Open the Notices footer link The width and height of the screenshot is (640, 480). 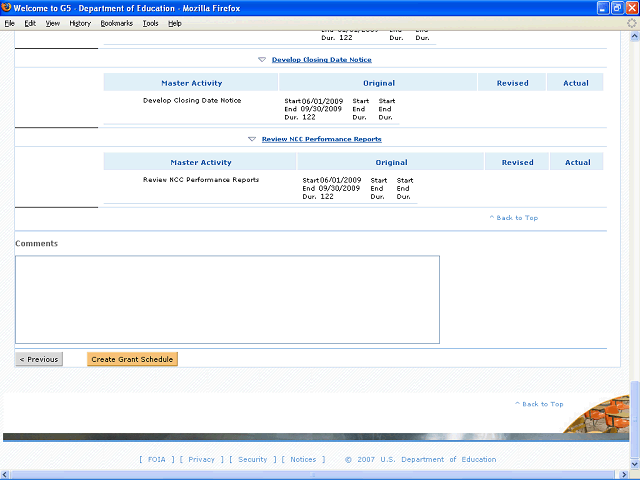coord(303,460)
